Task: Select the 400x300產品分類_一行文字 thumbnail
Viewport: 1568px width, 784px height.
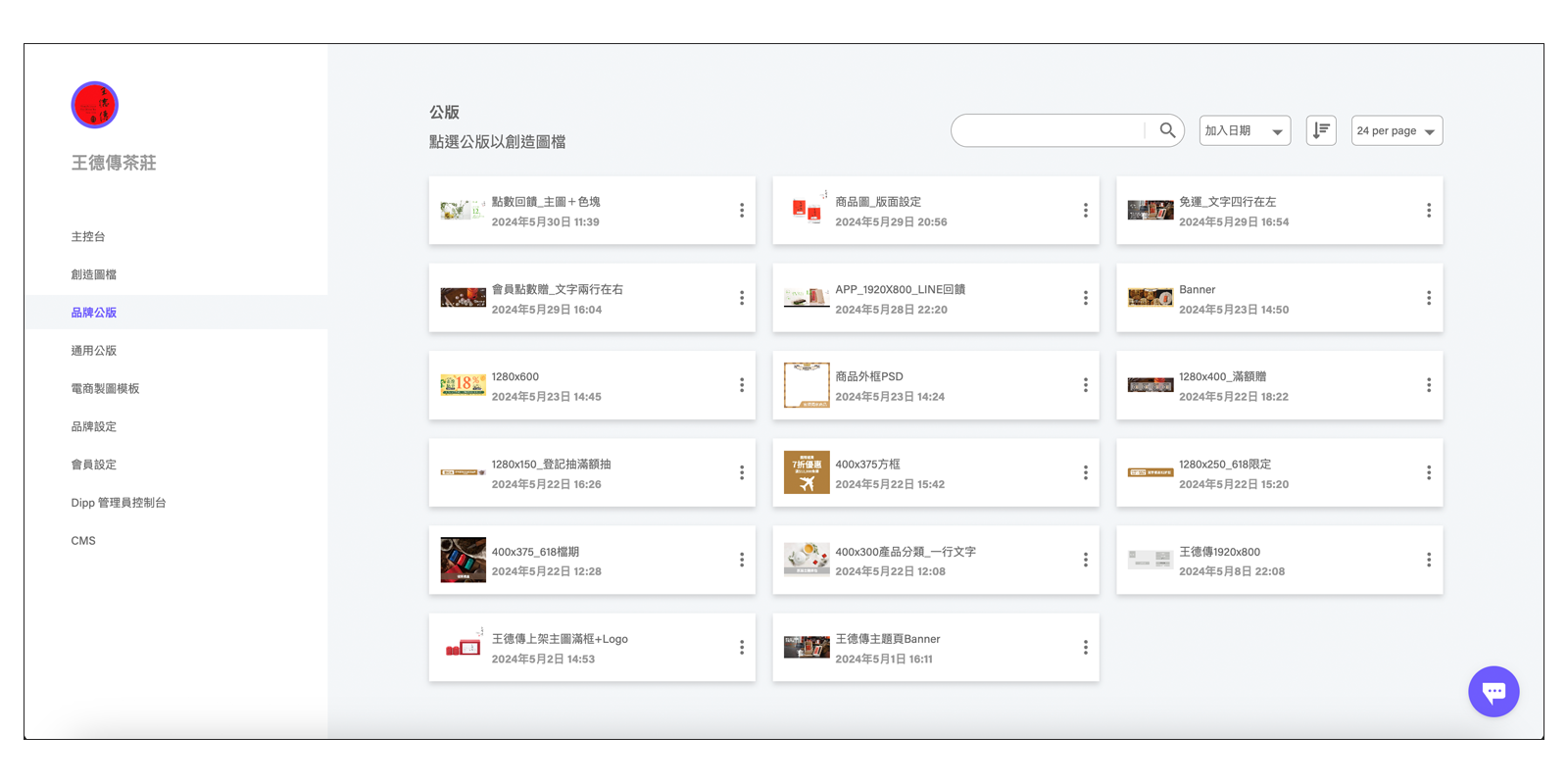Action: tap(807, 560)
